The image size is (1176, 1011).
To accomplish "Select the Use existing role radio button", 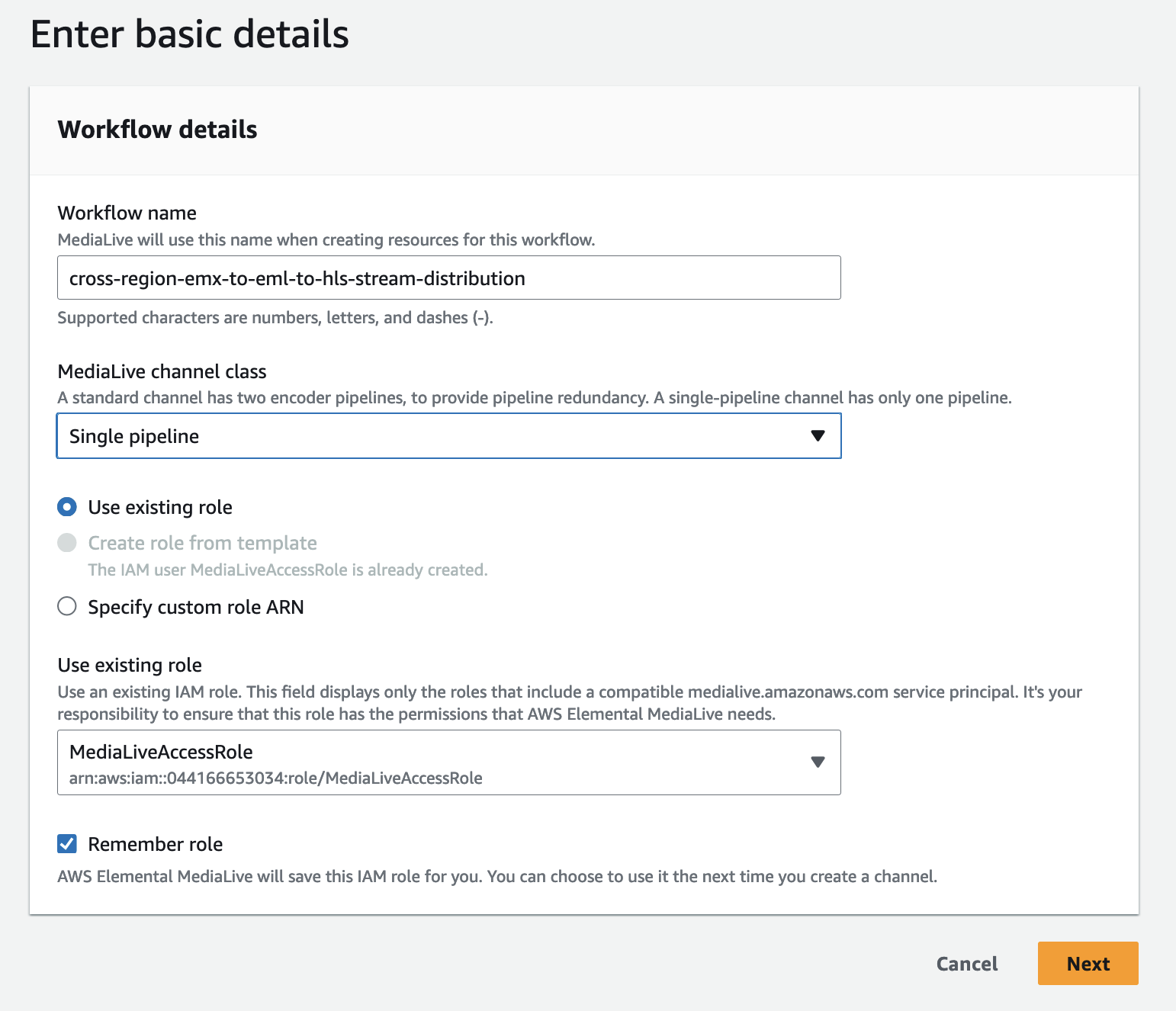I will click(x=67, y=507).
